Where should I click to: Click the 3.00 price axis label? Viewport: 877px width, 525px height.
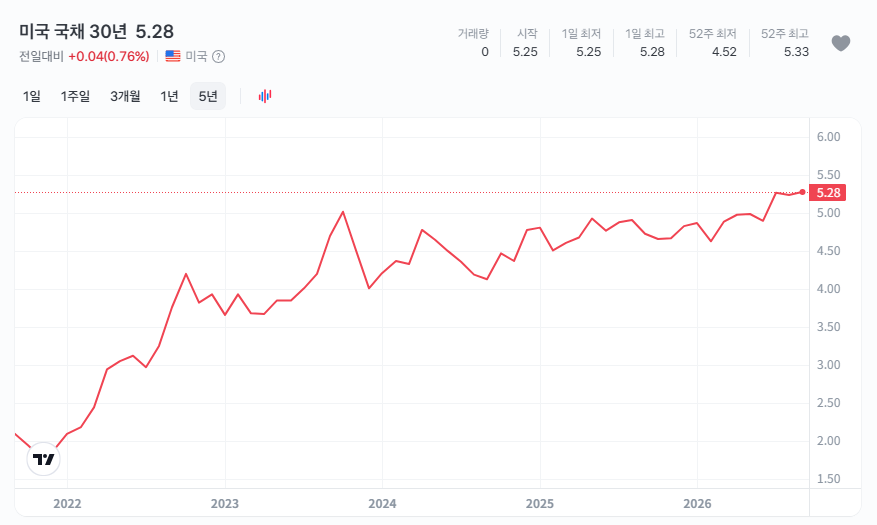click(828, 365)
